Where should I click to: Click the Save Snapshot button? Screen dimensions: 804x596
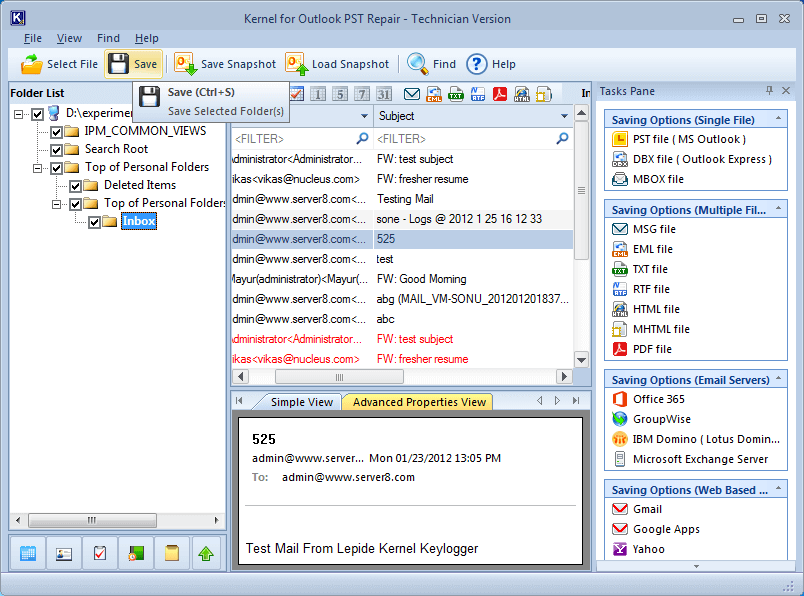pyautogui.click(x=225, y=64)
